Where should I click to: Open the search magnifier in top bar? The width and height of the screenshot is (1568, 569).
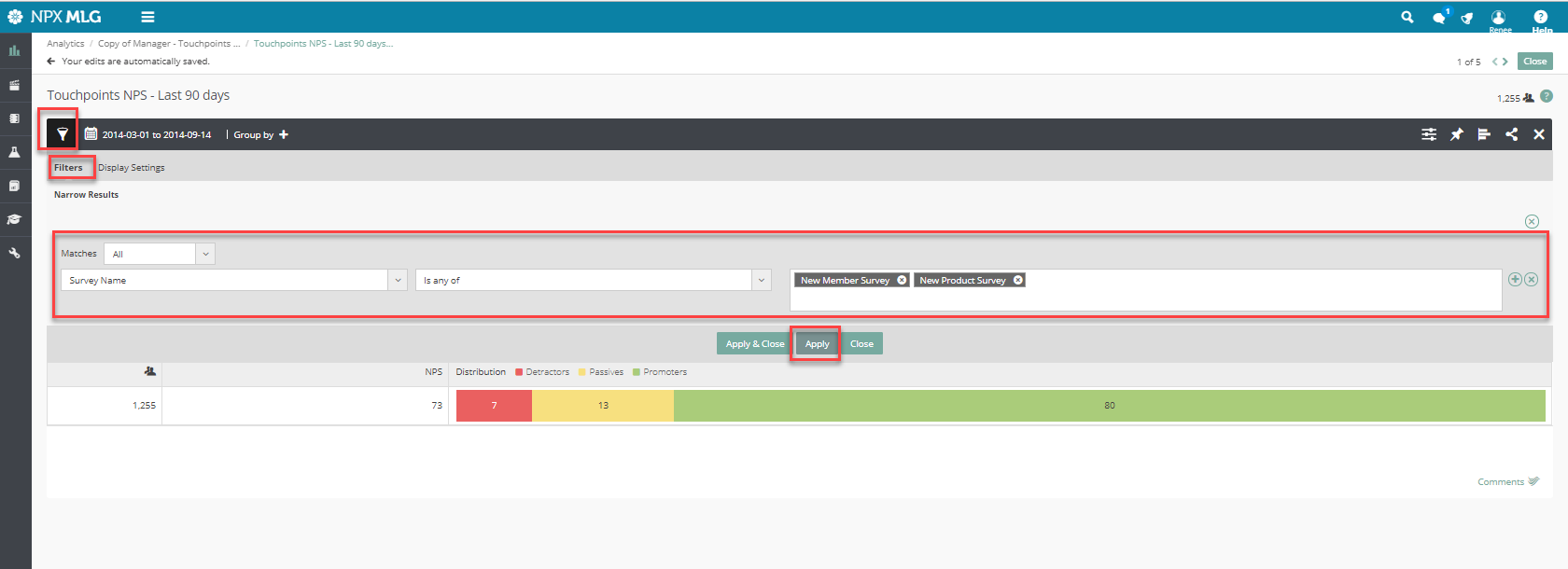1407,17
